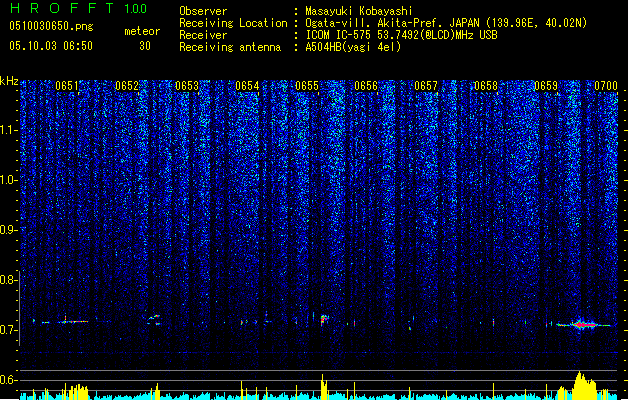Click the 0654 time marker
The width and height of the screenshot is (629, 400).
247,86
